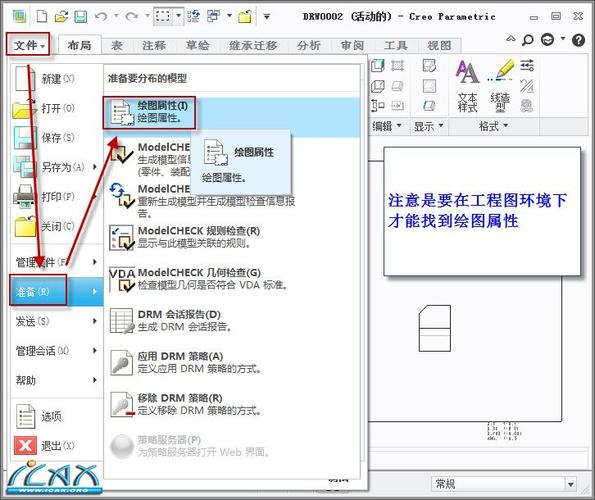Select 新建(N) in the file menu
Image resolution: width=595 pixels, height=500 pixels.
[x=57, y=79]
